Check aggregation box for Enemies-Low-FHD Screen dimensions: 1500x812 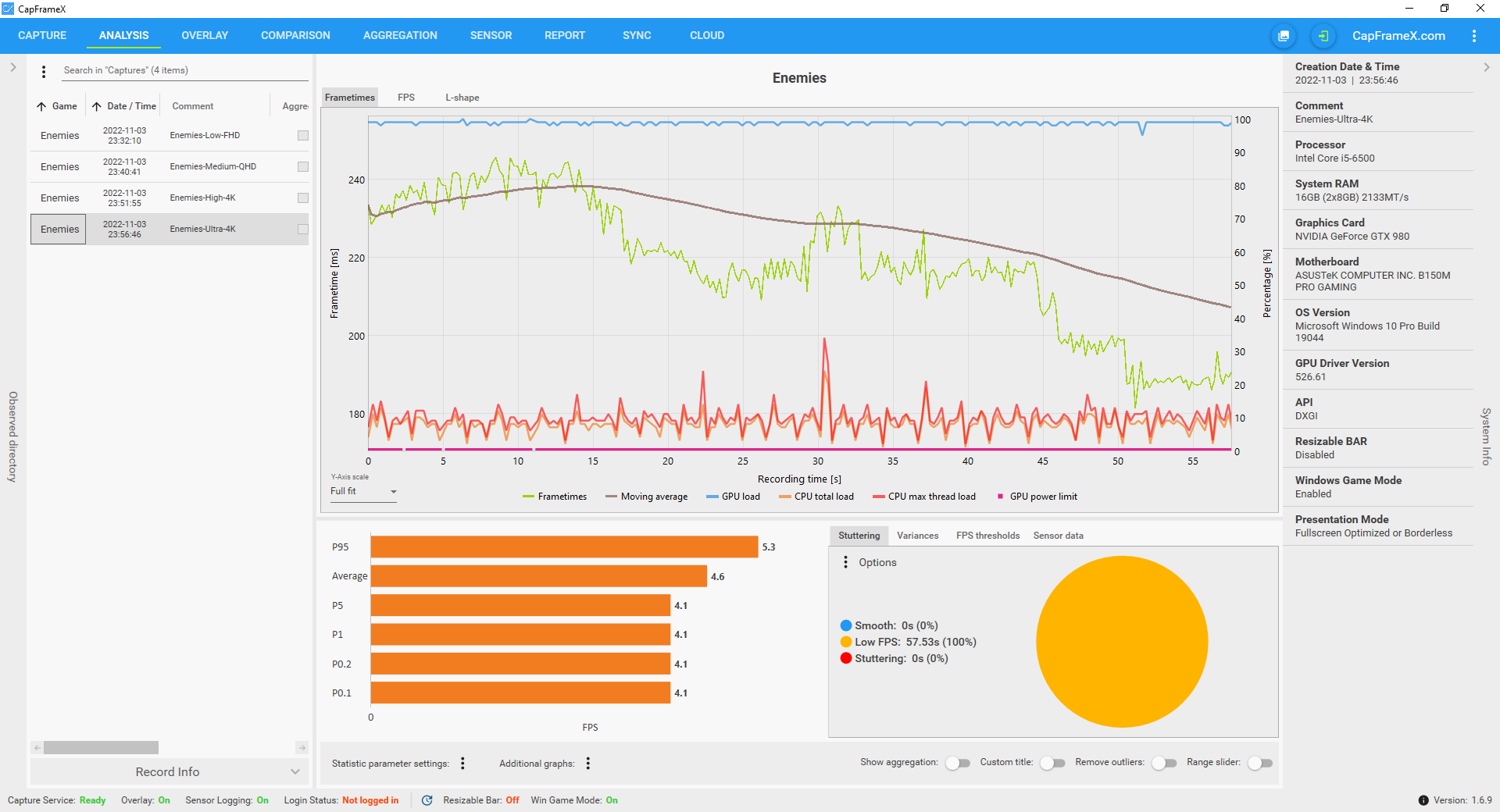point(303,136)
